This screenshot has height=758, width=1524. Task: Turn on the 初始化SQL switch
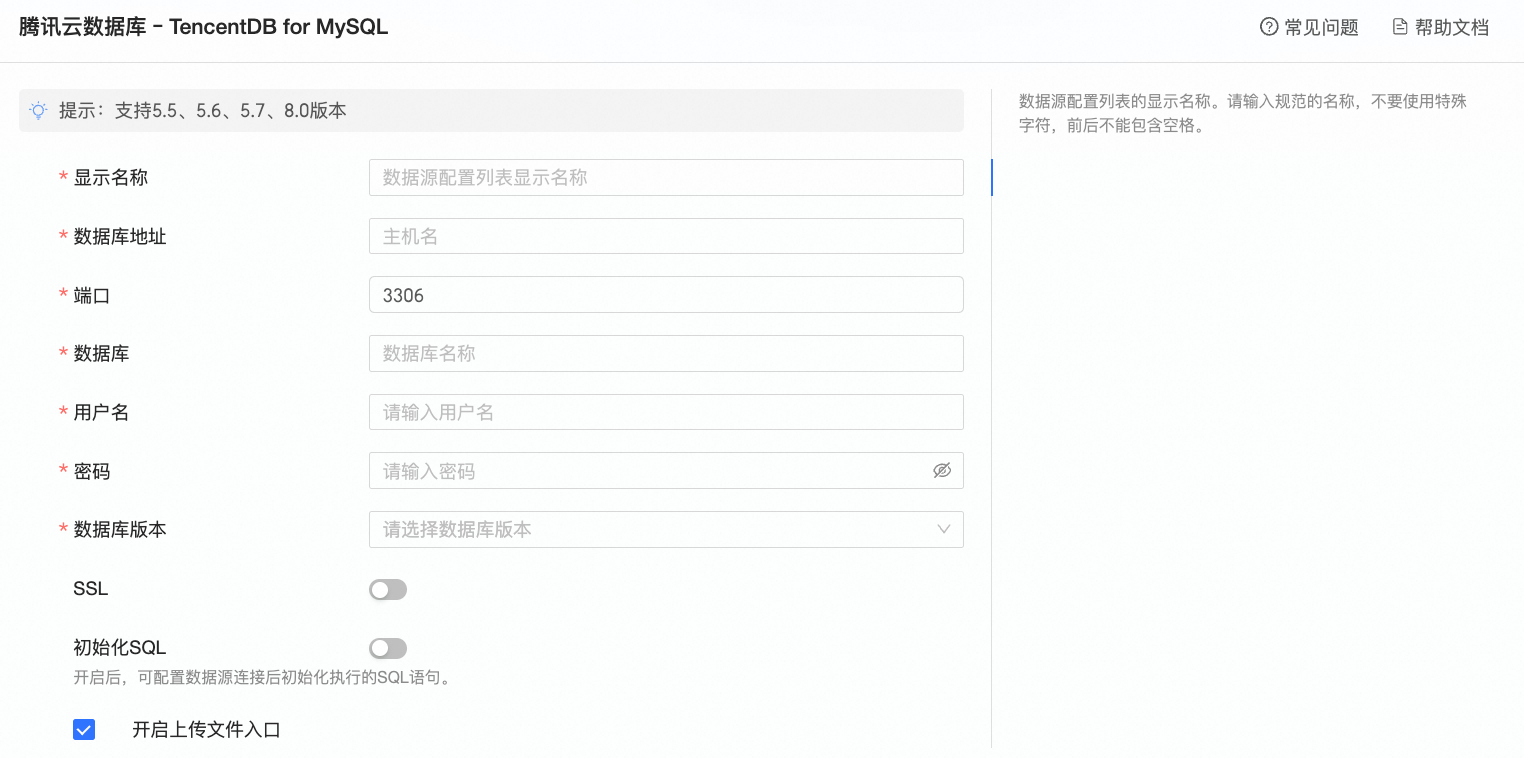point(388,649)
